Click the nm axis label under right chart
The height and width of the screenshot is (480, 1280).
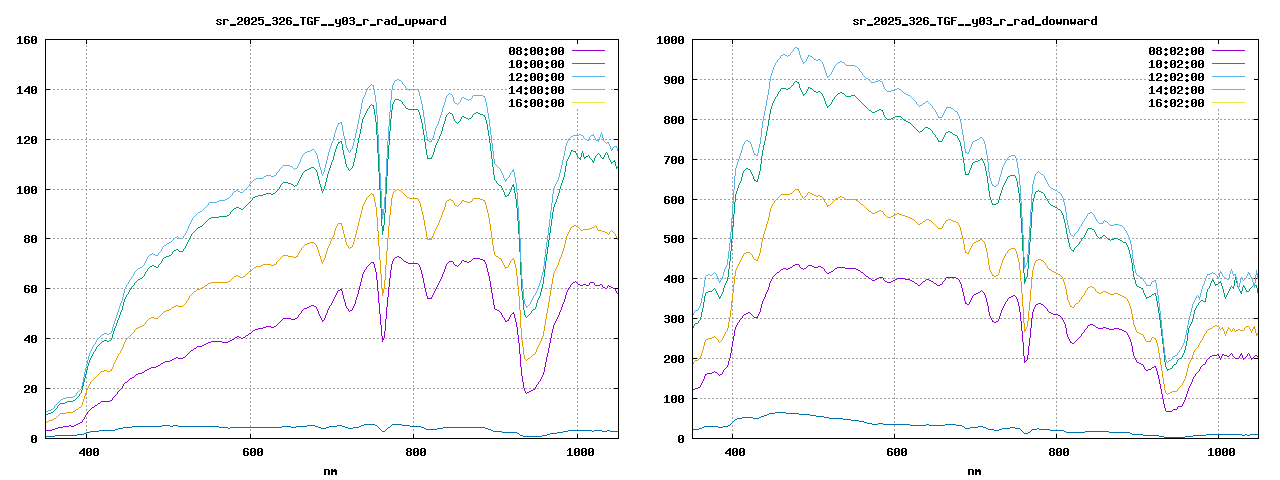(974, 470)
